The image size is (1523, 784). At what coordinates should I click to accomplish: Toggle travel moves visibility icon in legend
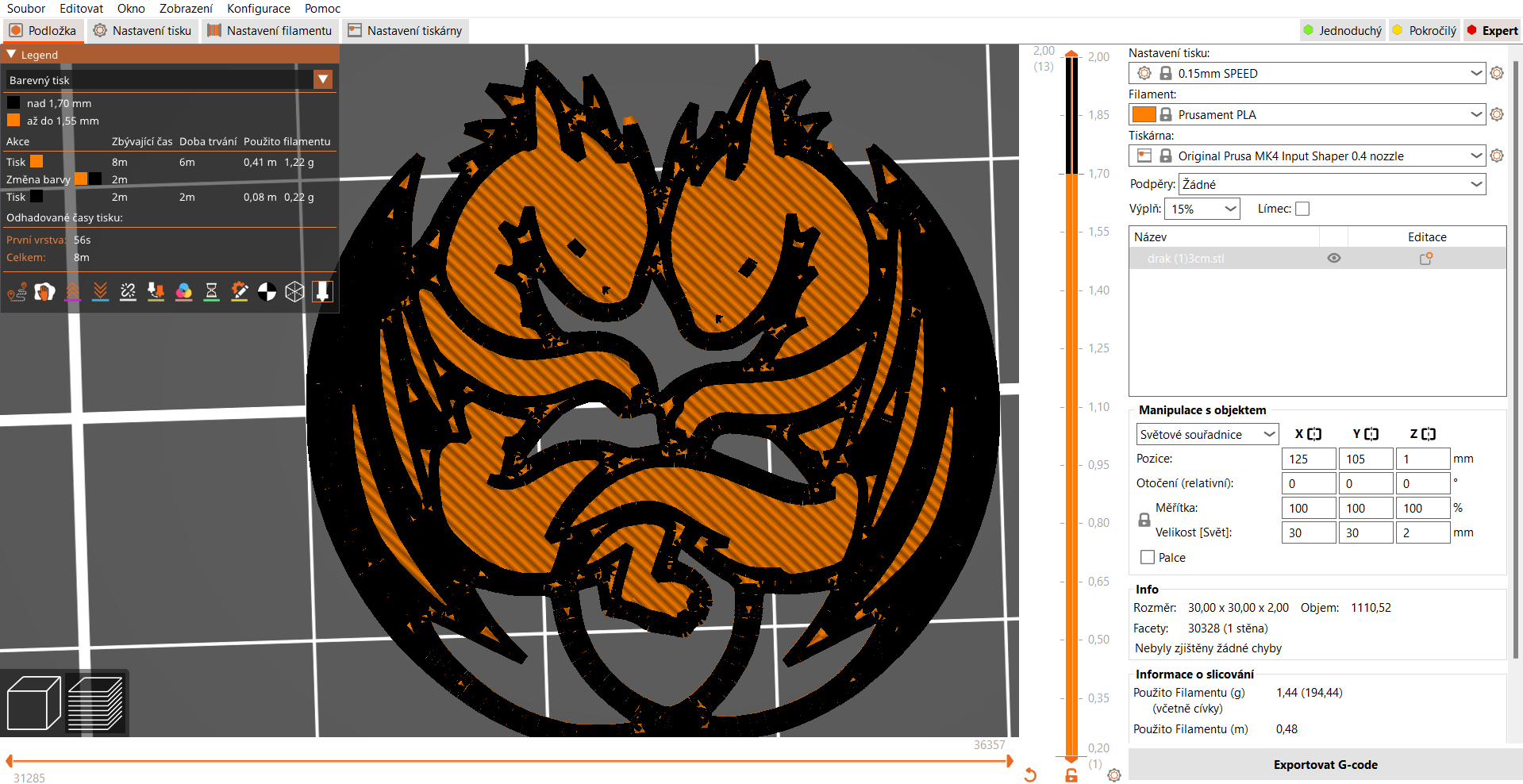point(17,292)
